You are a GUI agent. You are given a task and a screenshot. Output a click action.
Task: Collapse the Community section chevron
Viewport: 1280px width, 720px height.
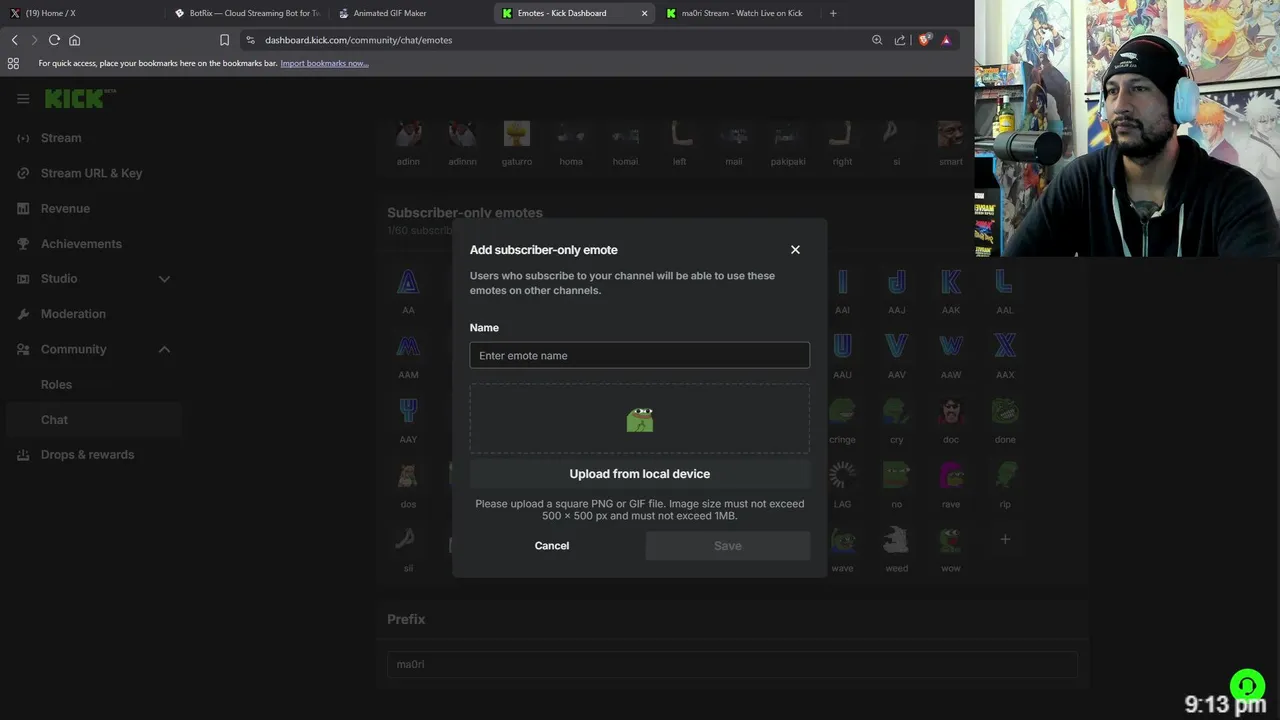click(165, 349)
